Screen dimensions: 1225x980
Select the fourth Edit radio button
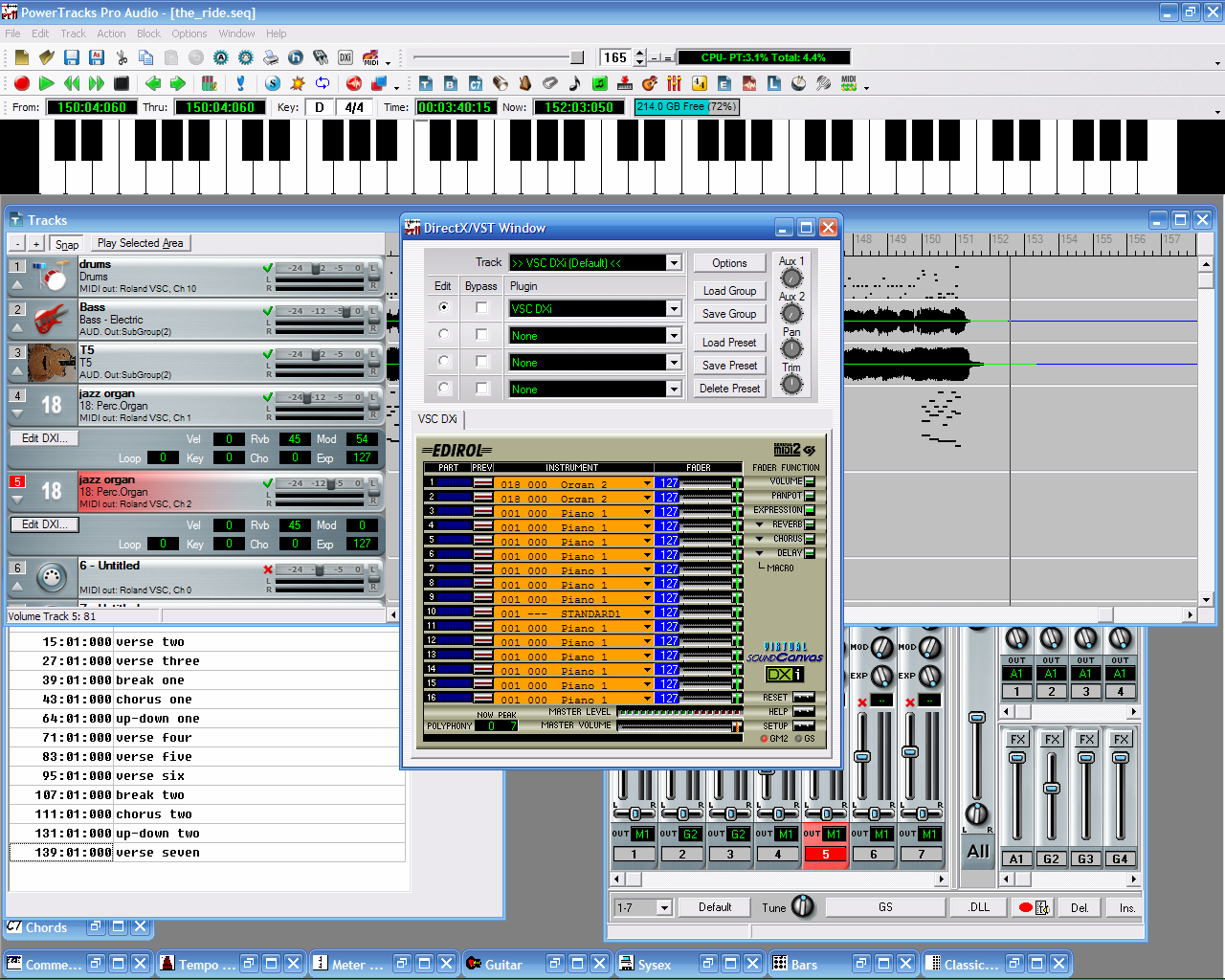(x=443, y=388)
